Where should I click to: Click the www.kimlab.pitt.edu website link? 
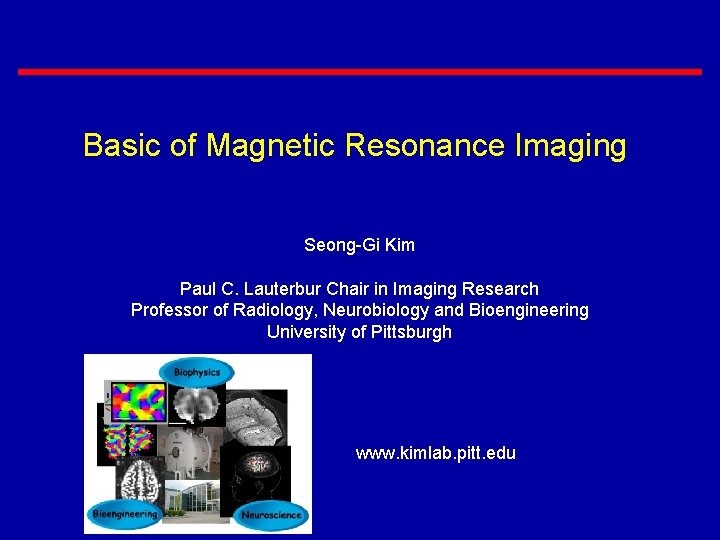435,453
